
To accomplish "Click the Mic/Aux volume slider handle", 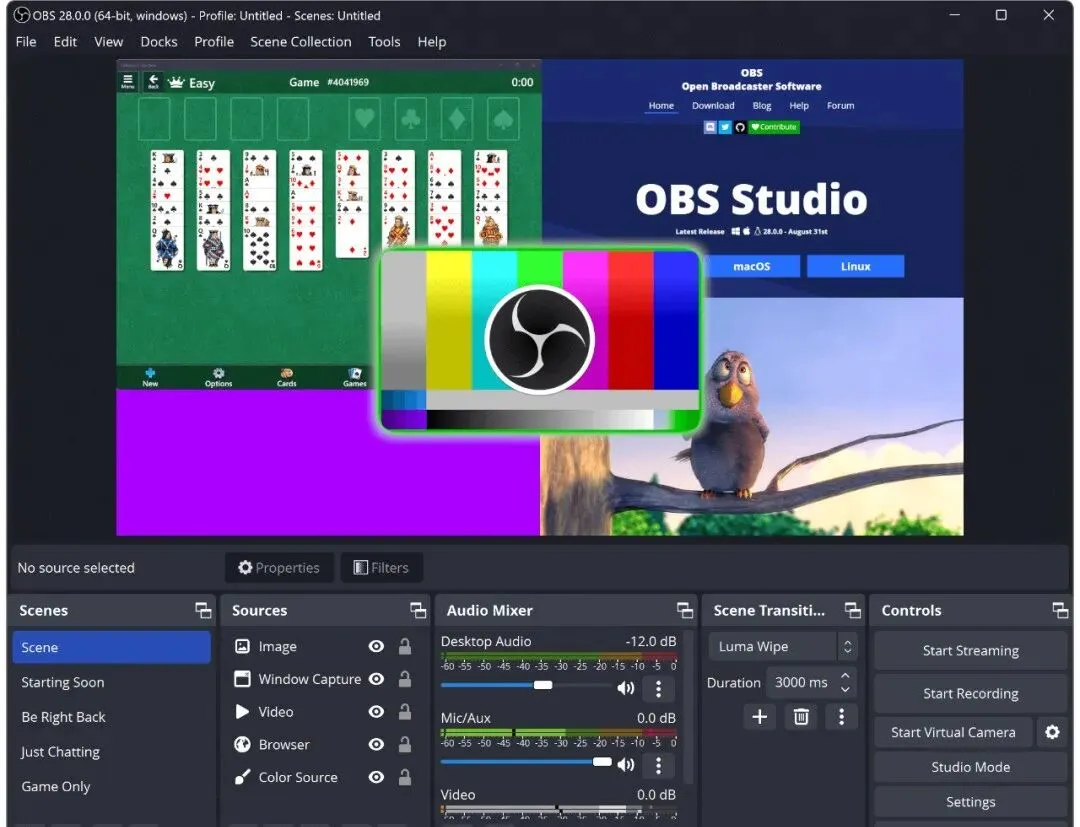I will [x=602, y=762].
